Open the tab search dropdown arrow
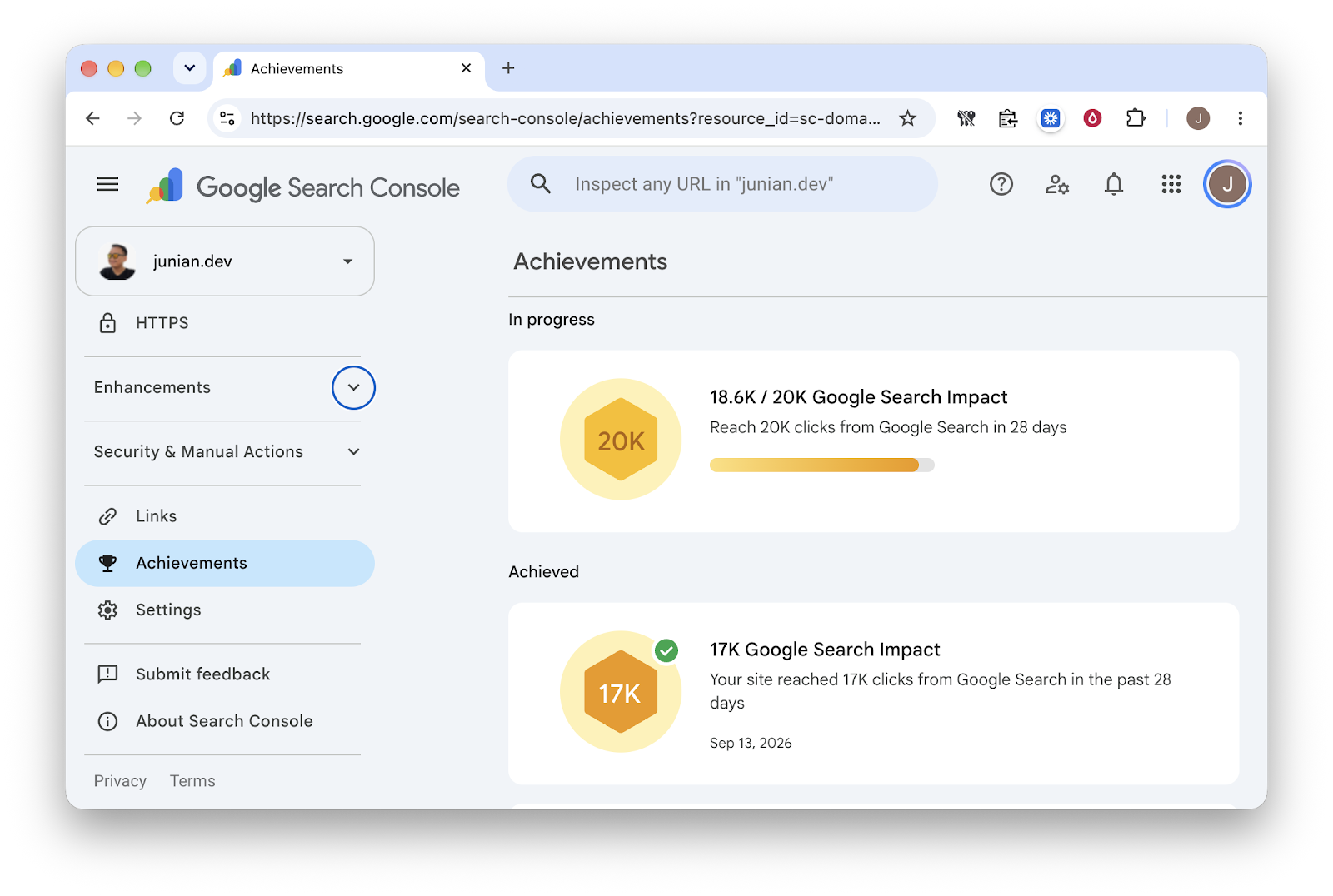 click(x=190, y=68)
